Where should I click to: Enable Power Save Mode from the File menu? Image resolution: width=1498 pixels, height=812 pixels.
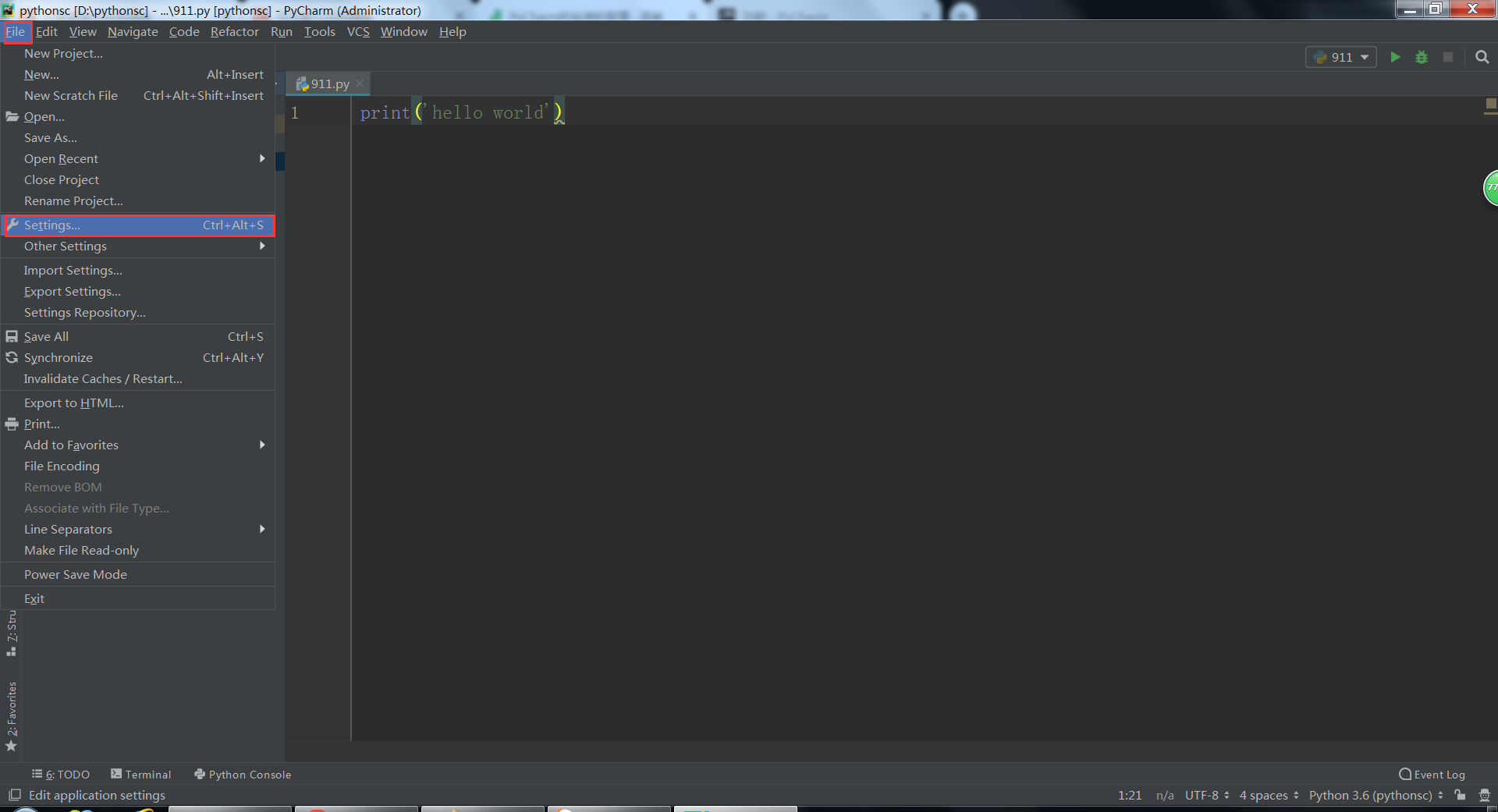pyautogui.click(x=75, y=574)
